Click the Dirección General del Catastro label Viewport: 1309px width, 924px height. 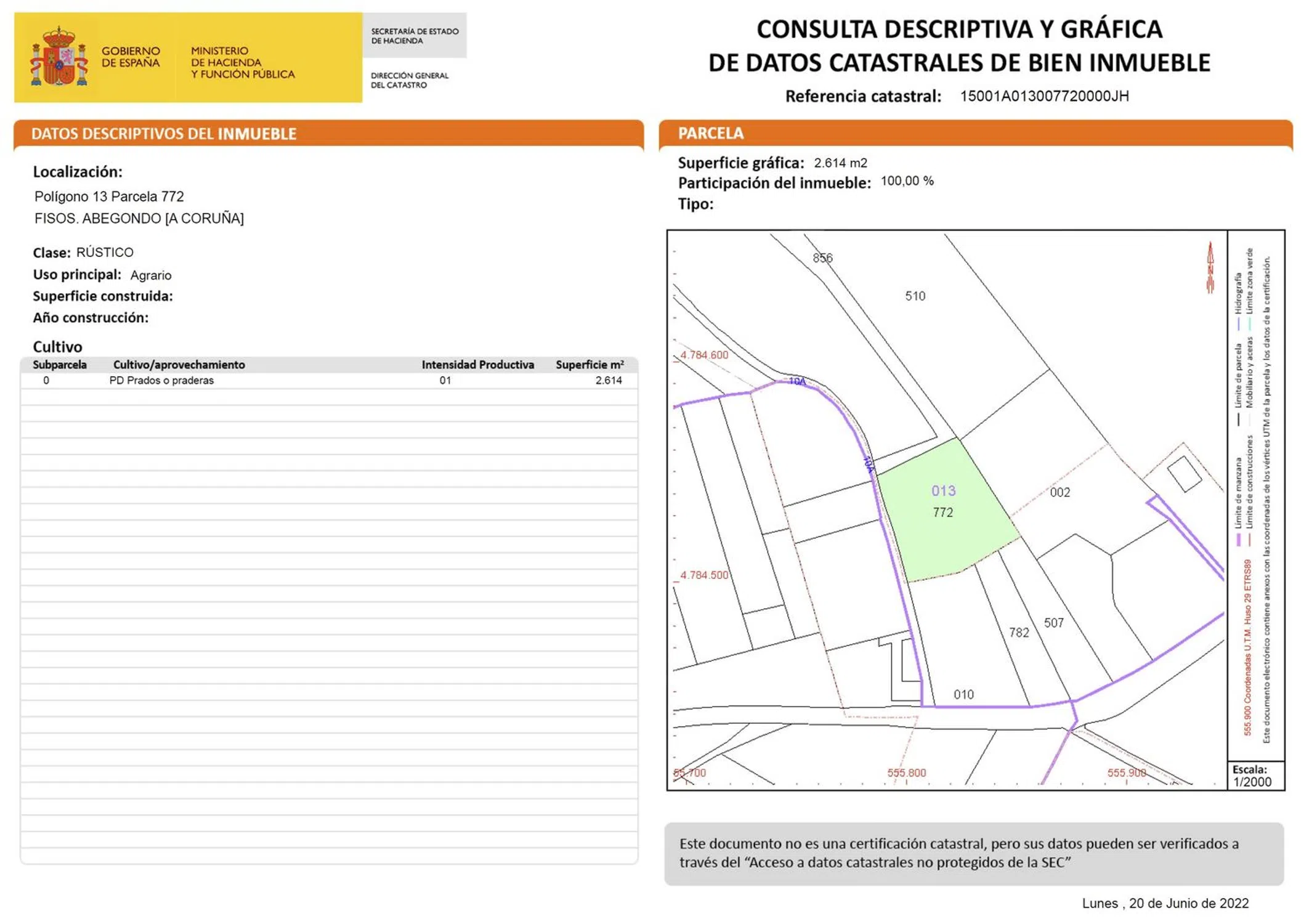pos(409,80)
